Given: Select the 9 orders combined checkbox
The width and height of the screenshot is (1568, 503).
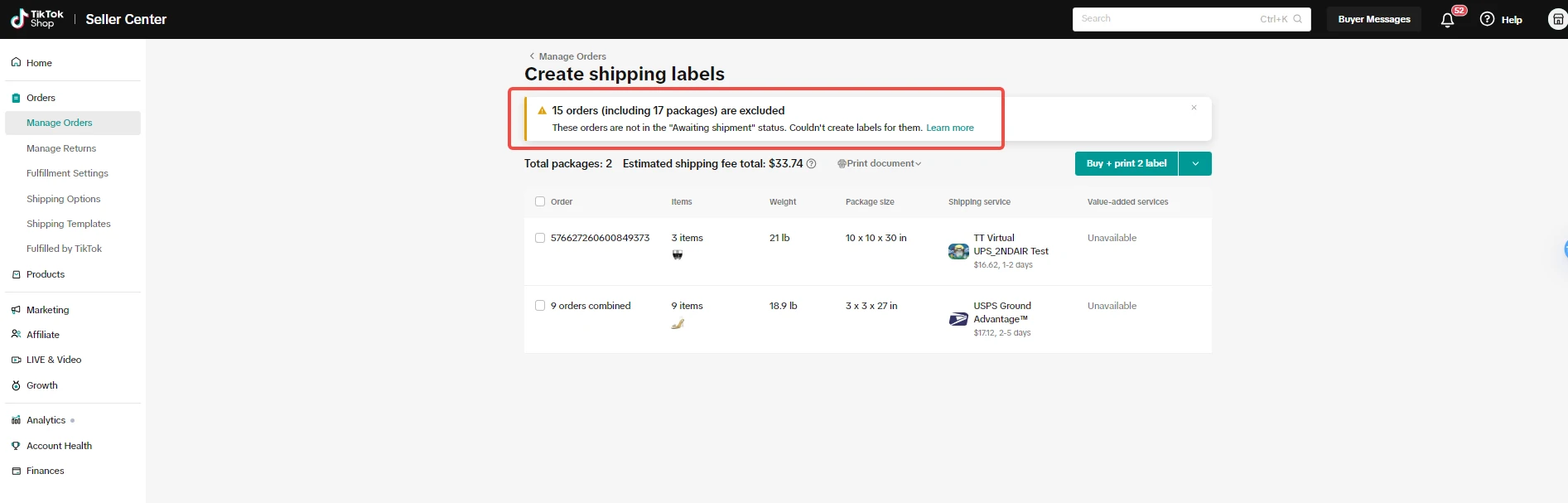Looking at the screenshot, I should pyautogui.click(x=540, y=306).
